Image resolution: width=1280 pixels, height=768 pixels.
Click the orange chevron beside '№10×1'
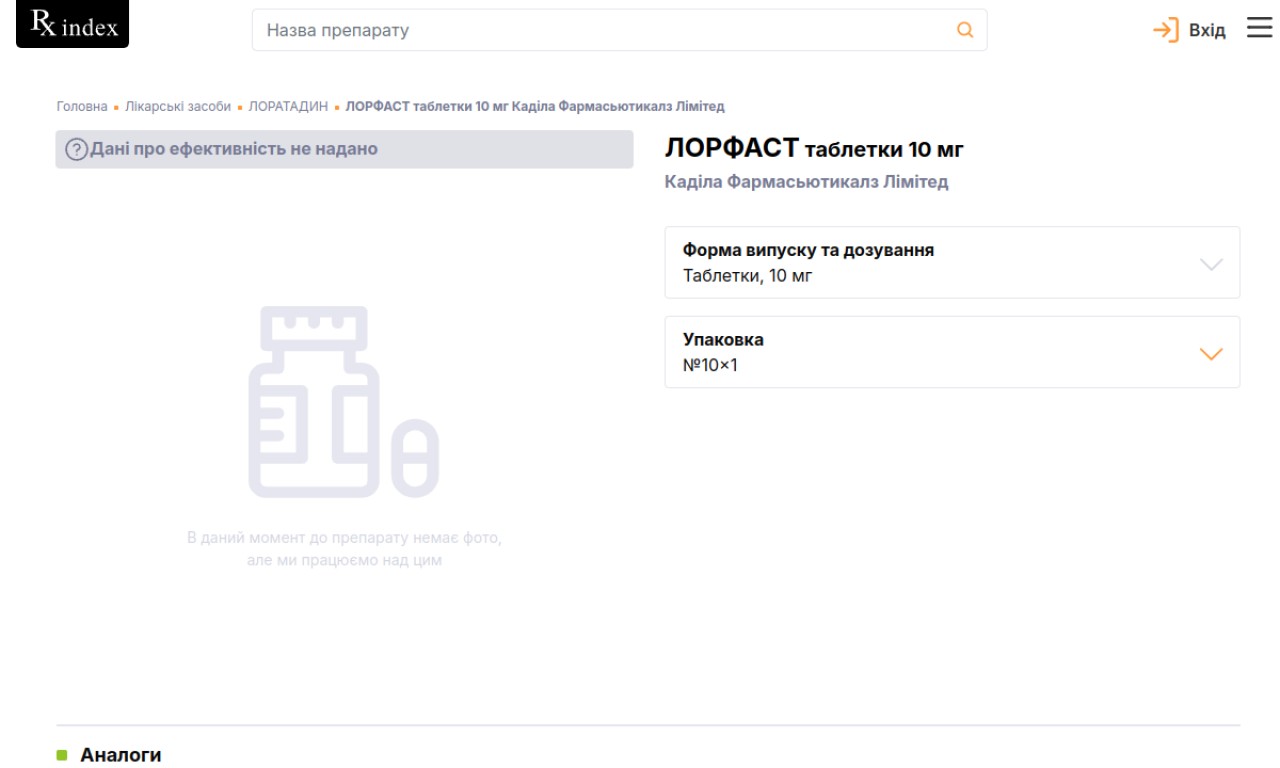coord(1210,354)
